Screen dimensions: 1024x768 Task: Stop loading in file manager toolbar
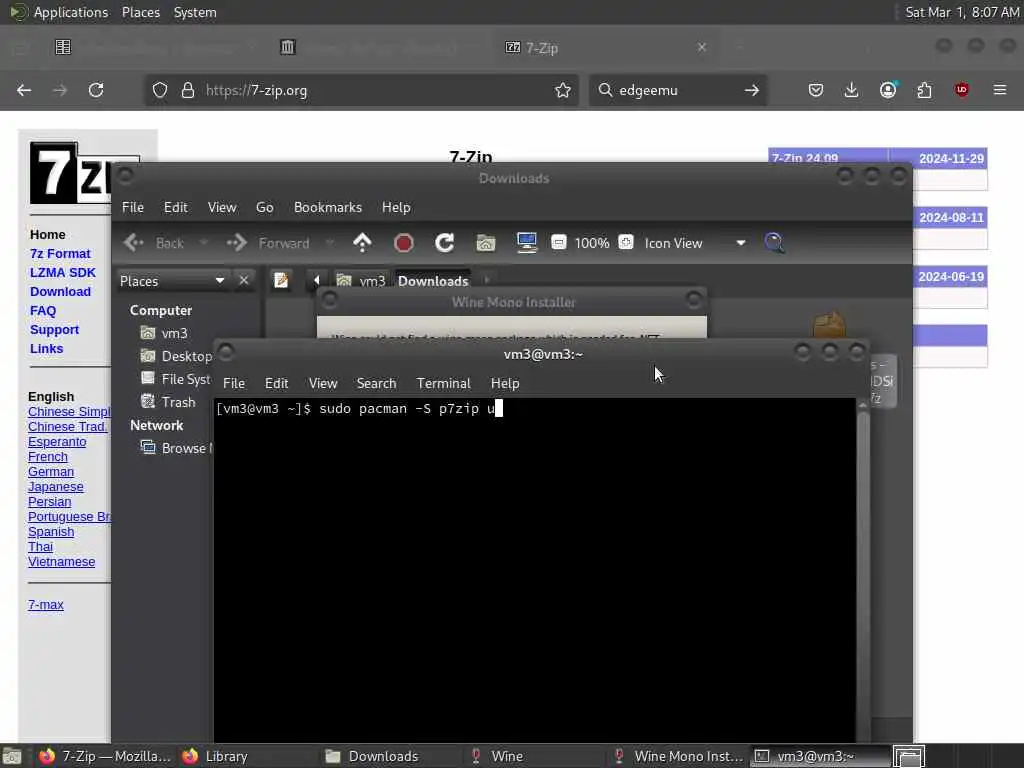(404, 243)
